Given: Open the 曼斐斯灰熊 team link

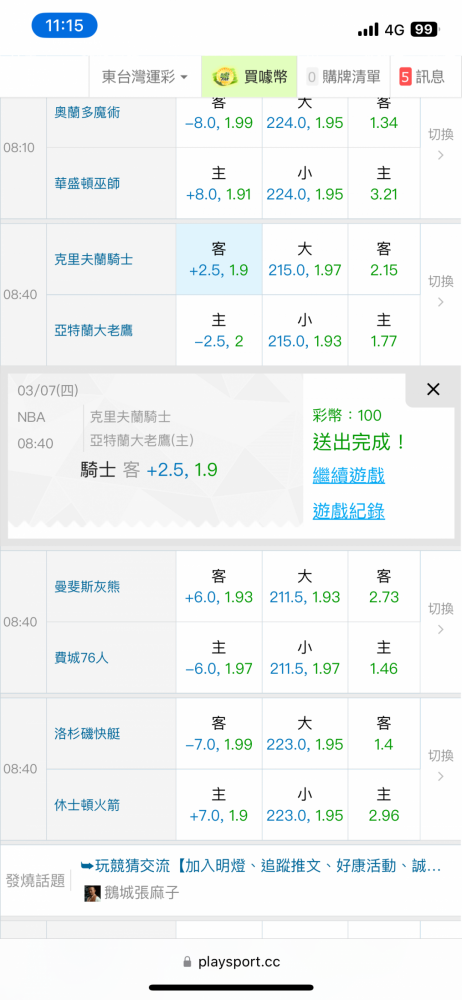Looking at the screenshot, I should tap(87, 587).
